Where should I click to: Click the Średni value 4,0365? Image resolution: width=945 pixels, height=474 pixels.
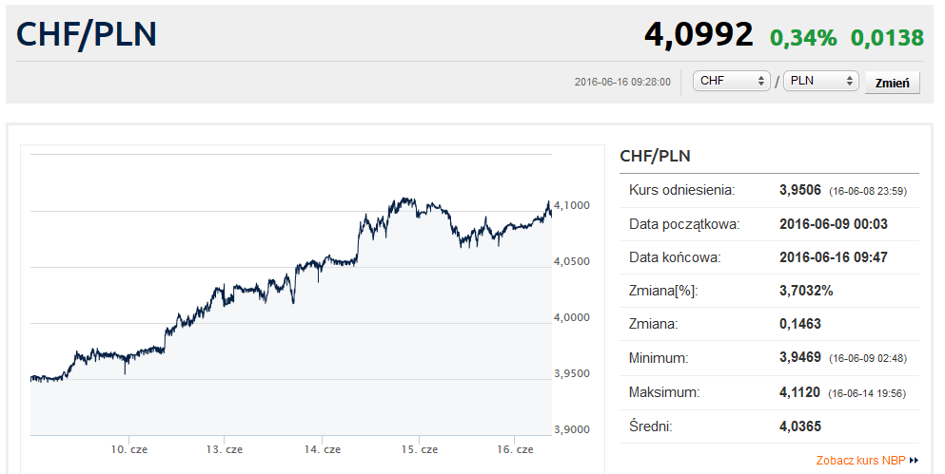800,426
